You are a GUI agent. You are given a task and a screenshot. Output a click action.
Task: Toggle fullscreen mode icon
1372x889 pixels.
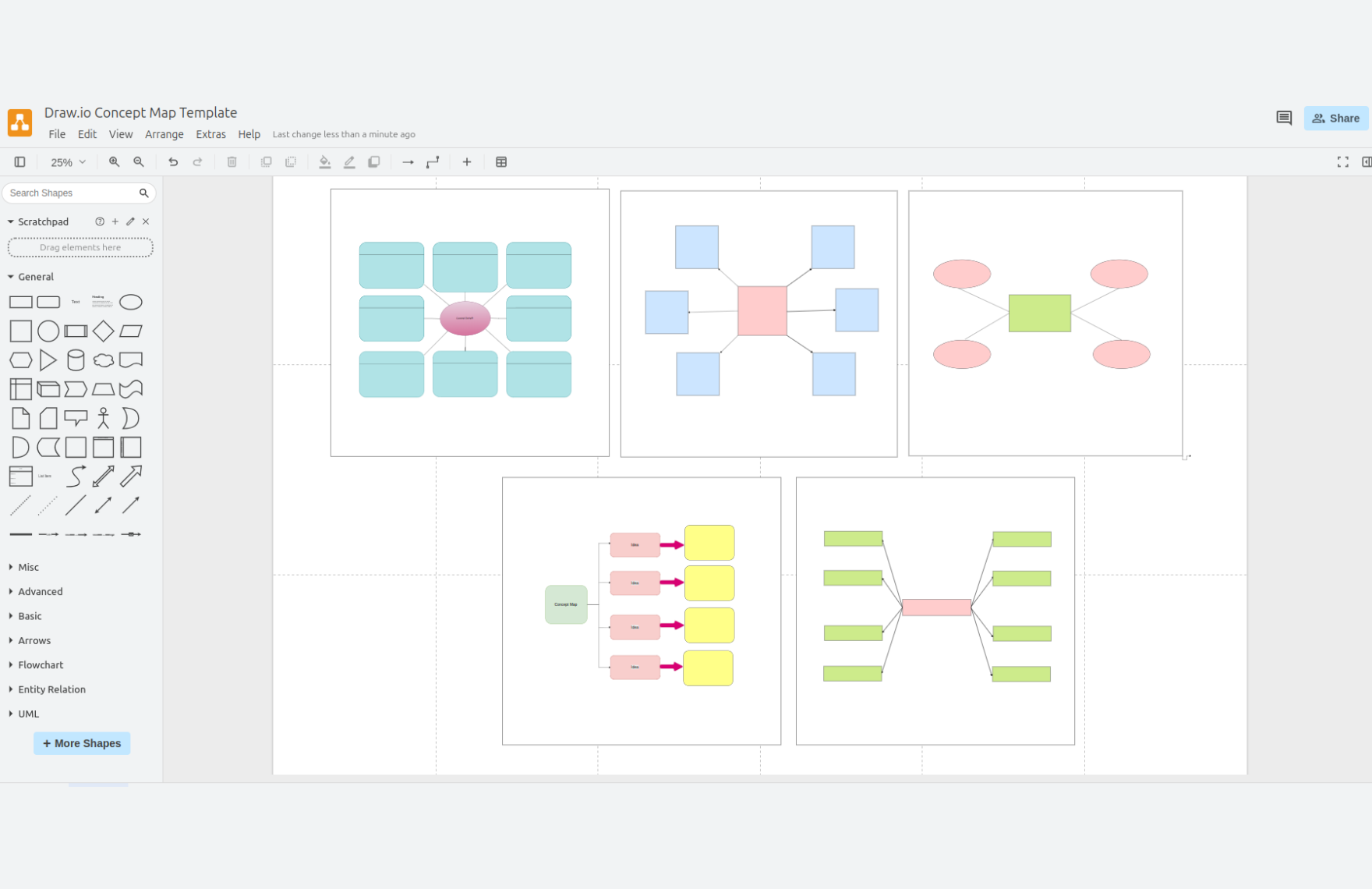pyautogui.click(x=1343, y=162)
